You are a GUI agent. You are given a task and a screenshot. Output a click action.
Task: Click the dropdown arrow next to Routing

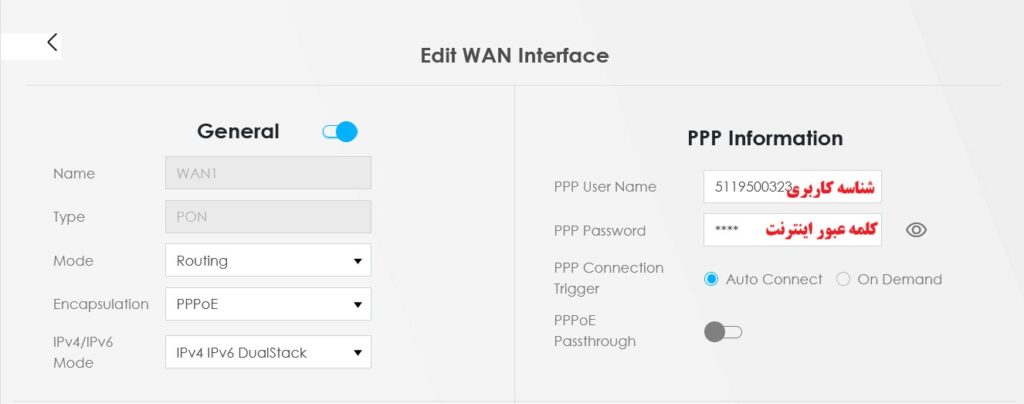pyautogui.click(x=357, y=261)
